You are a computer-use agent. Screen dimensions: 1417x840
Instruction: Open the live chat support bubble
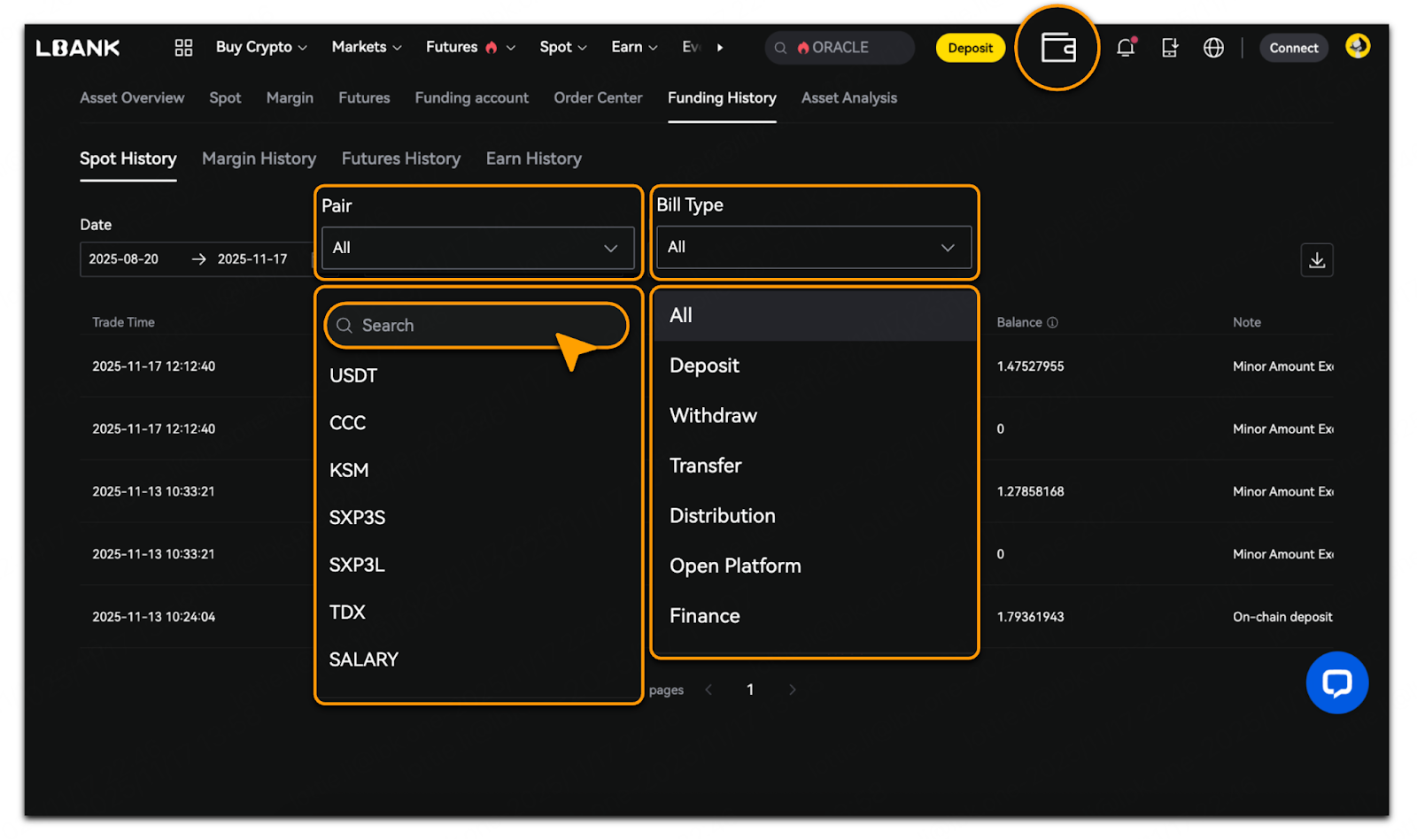[x=1336, y=682]
